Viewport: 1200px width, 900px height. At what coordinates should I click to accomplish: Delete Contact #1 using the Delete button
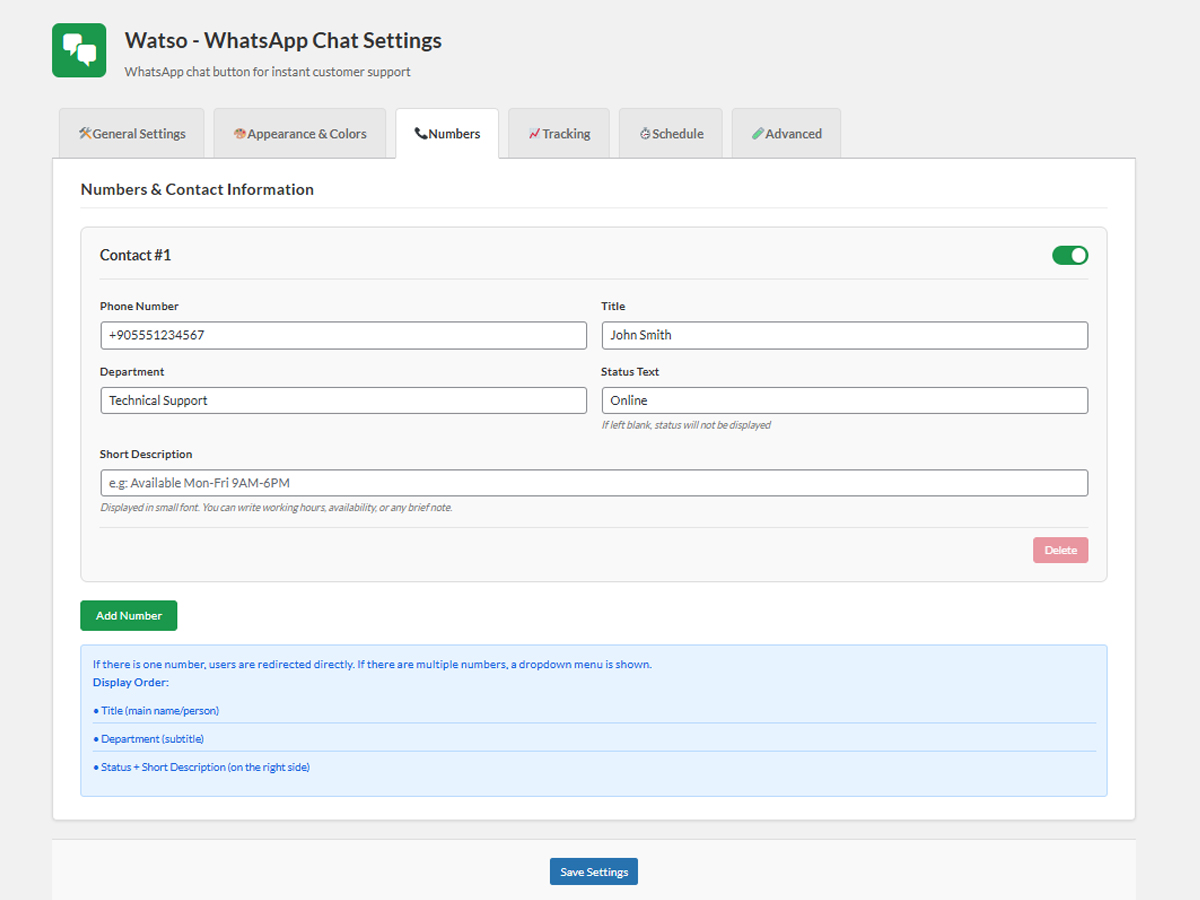coord(1060,550)
